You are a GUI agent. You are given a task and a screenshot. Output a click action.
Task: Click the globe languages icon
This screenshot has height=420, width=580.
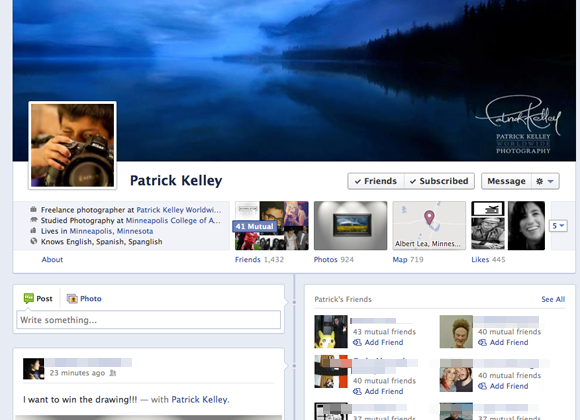coord(33,241)
